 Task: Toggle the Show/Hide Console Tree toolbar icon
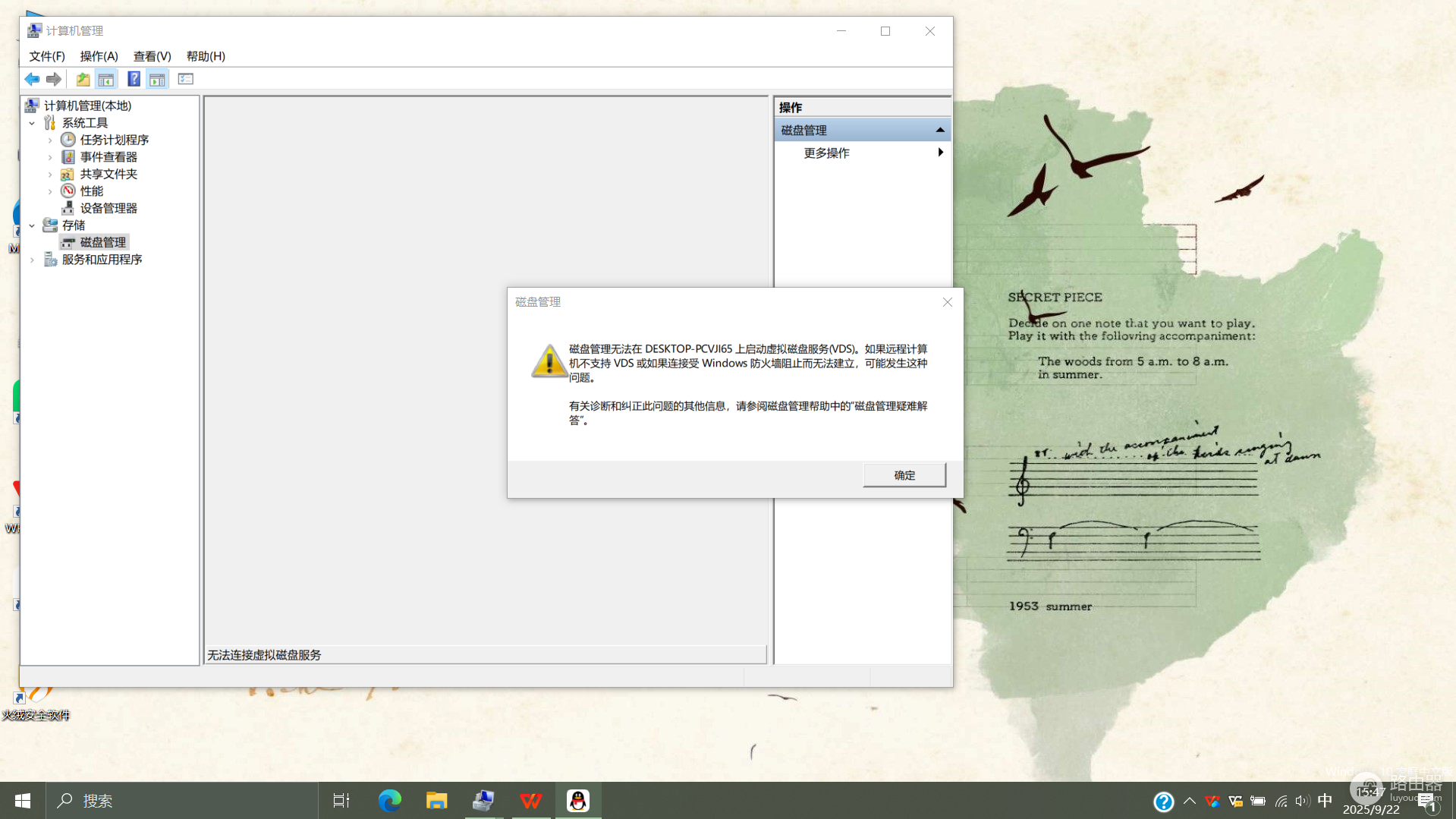tap(106, 79)
